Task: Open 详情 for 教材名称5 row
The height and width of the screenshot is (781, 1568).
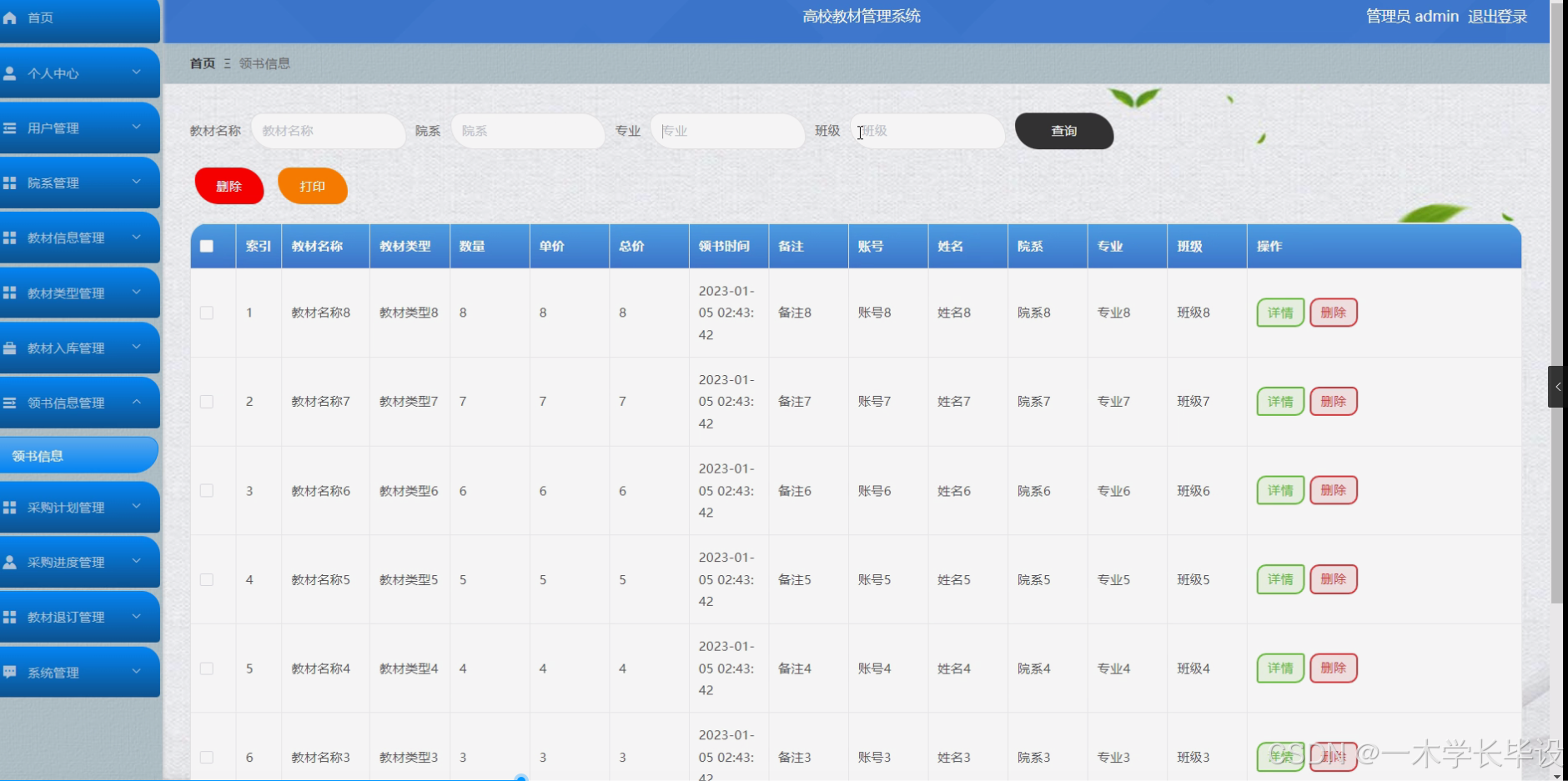Action: coord(1280,579)
